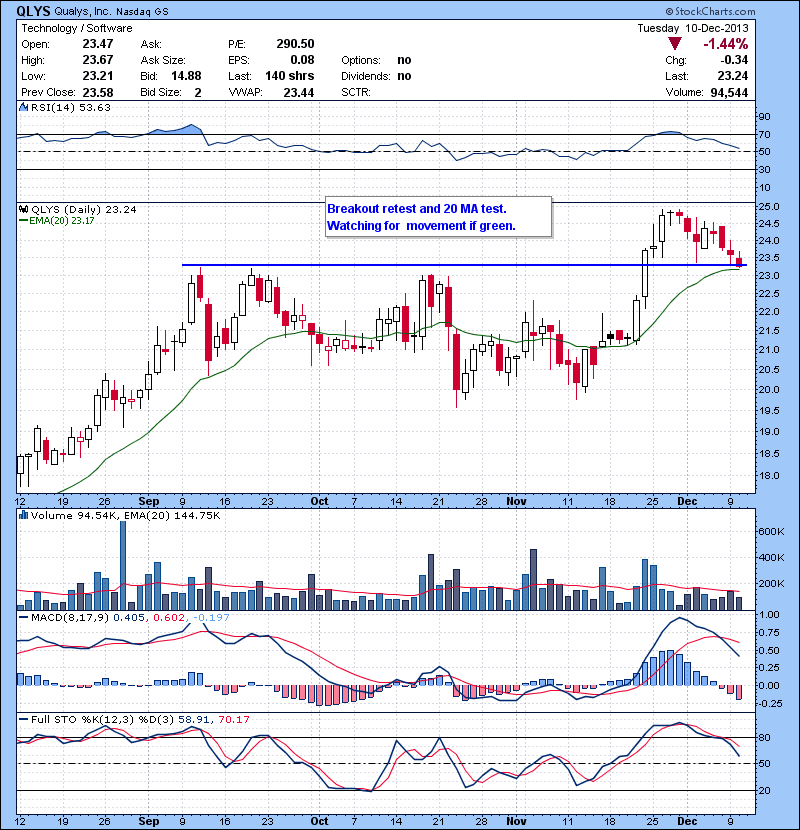This screenshot has width=800, height=830.
Task: Select the company name Qualys, Inc.
Action: pyautogui.click(x=83, y=11)
